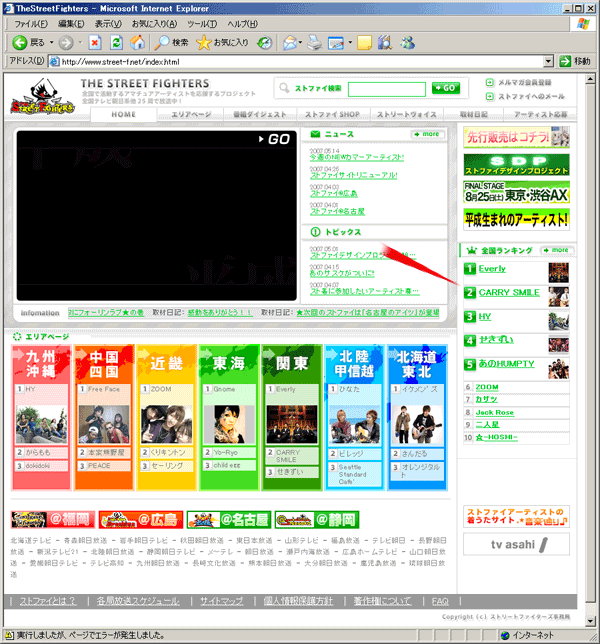Open the 編集(E) menu
Screen dimensions: 600x644
coord(71,24)
